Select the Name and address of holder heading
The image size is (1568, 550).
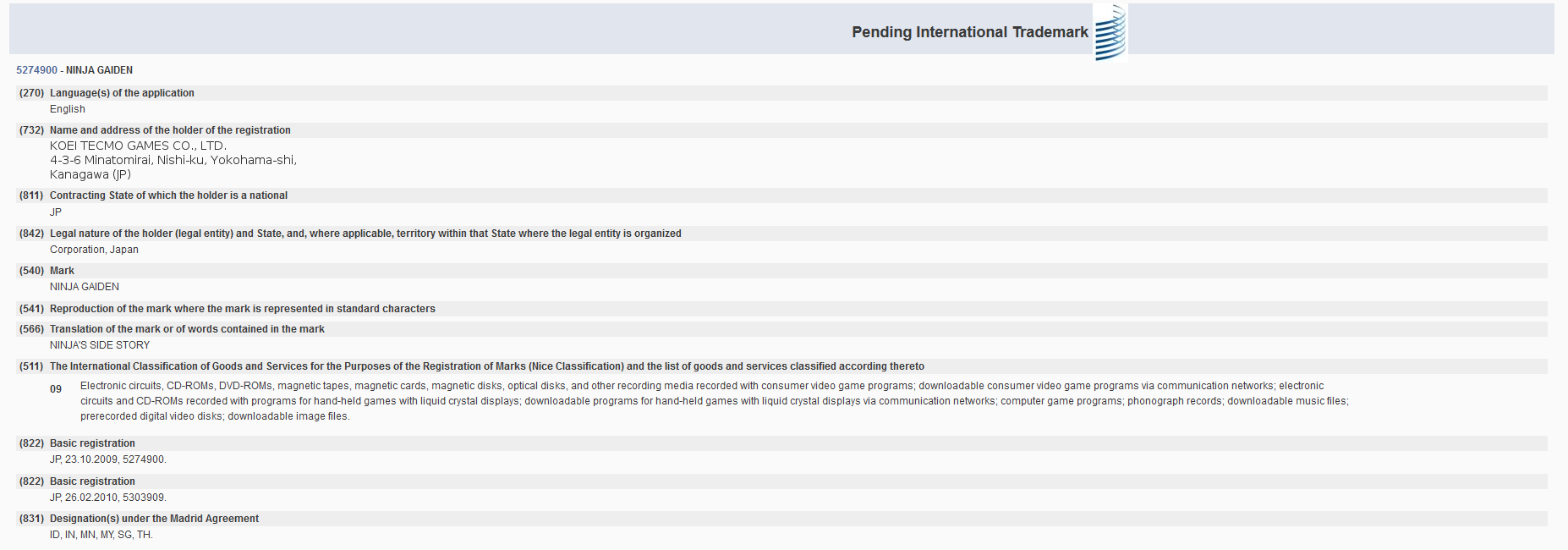pos(170,130)
